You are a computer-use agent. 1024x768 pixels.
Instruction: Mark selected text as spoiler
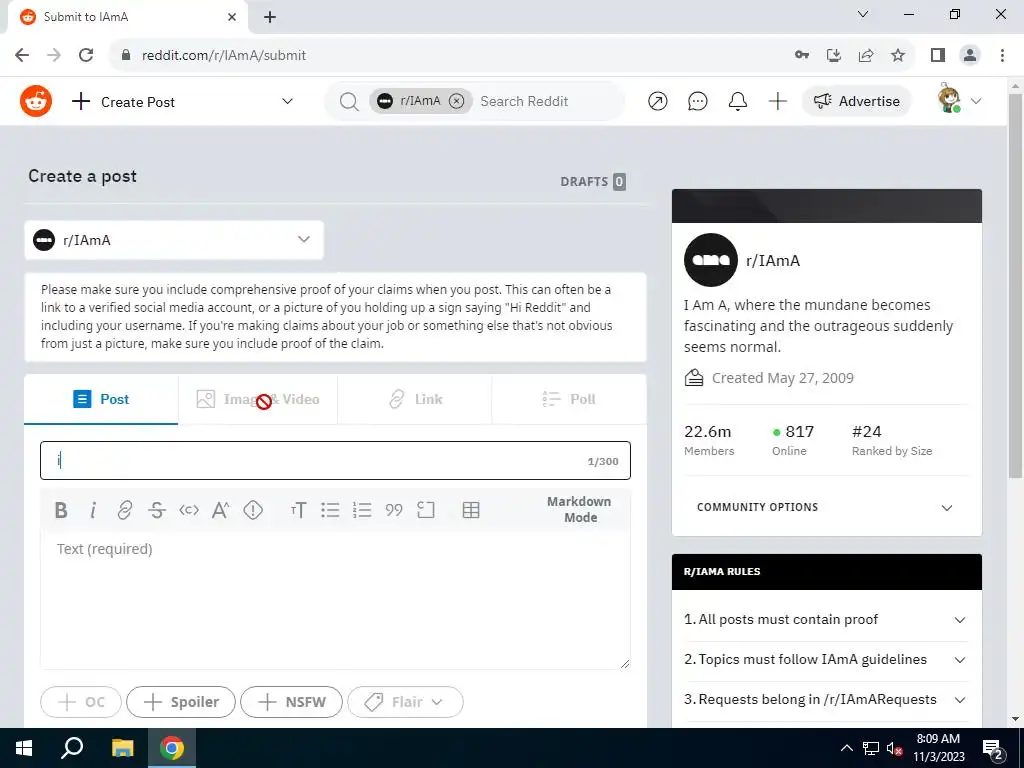(x=253, y=510)
